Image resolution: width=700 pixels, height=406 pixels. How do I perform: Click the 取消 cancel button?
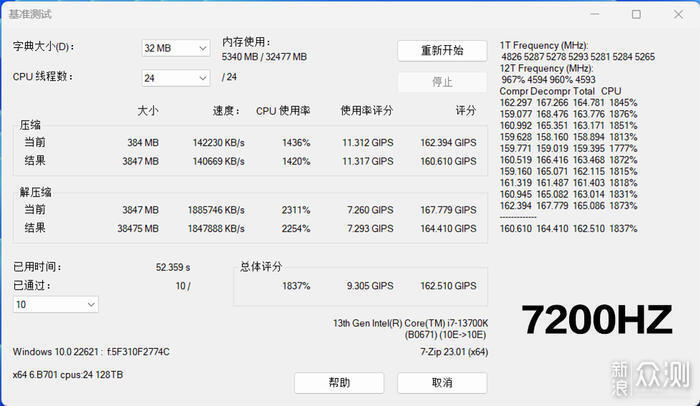pyautogui.click(x=442, y=383)
